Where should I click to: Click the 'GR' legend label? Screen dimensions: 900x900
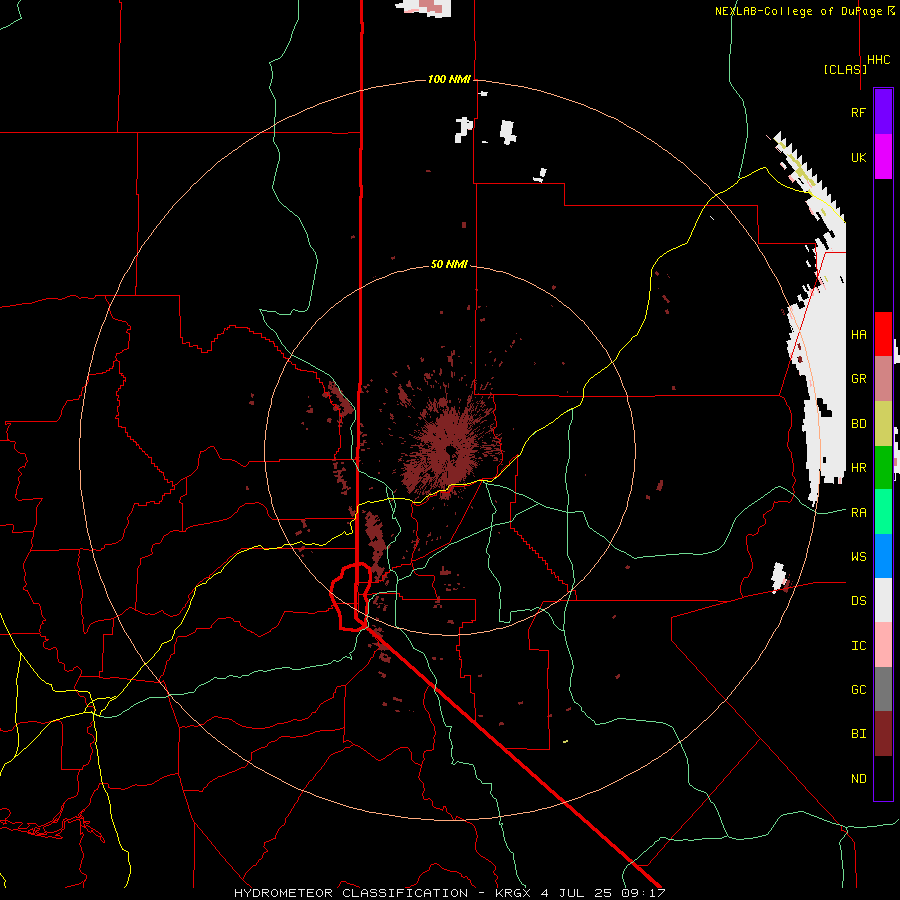click(858, 379)
